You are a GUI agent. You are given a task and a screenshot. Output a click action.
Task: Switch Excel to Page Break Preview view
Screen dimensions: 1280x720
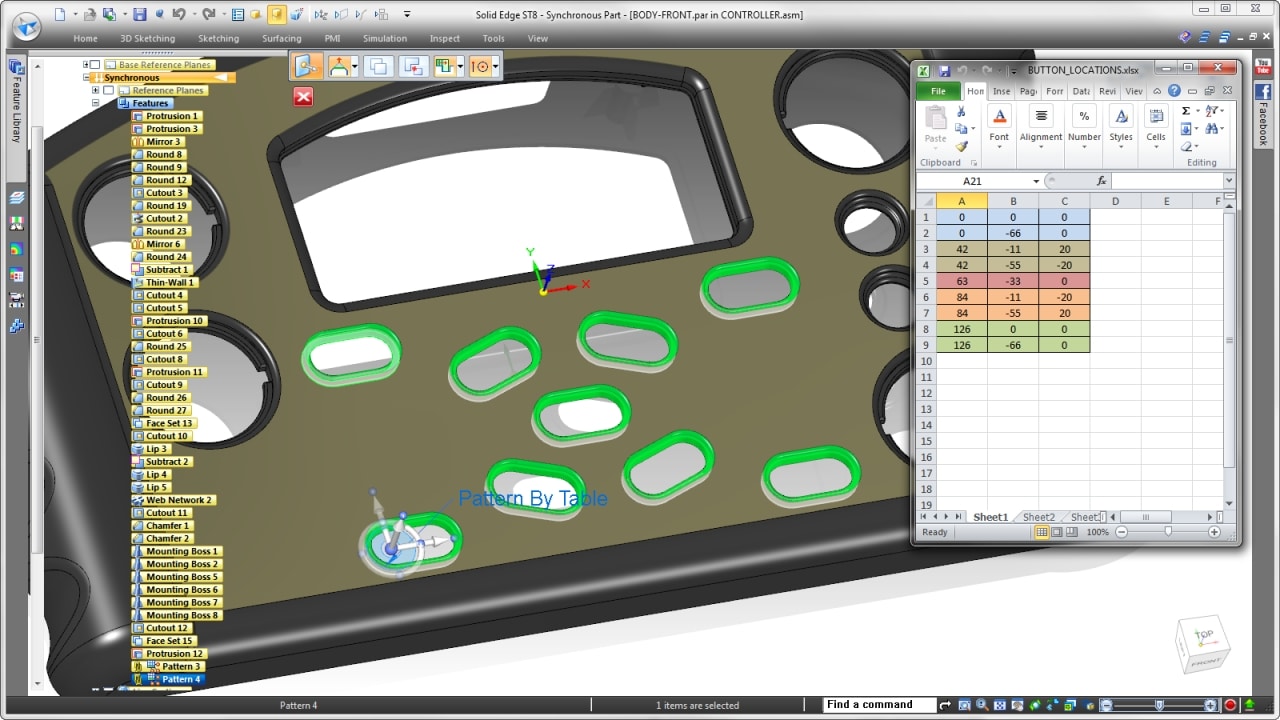[x=1071, y=532]
